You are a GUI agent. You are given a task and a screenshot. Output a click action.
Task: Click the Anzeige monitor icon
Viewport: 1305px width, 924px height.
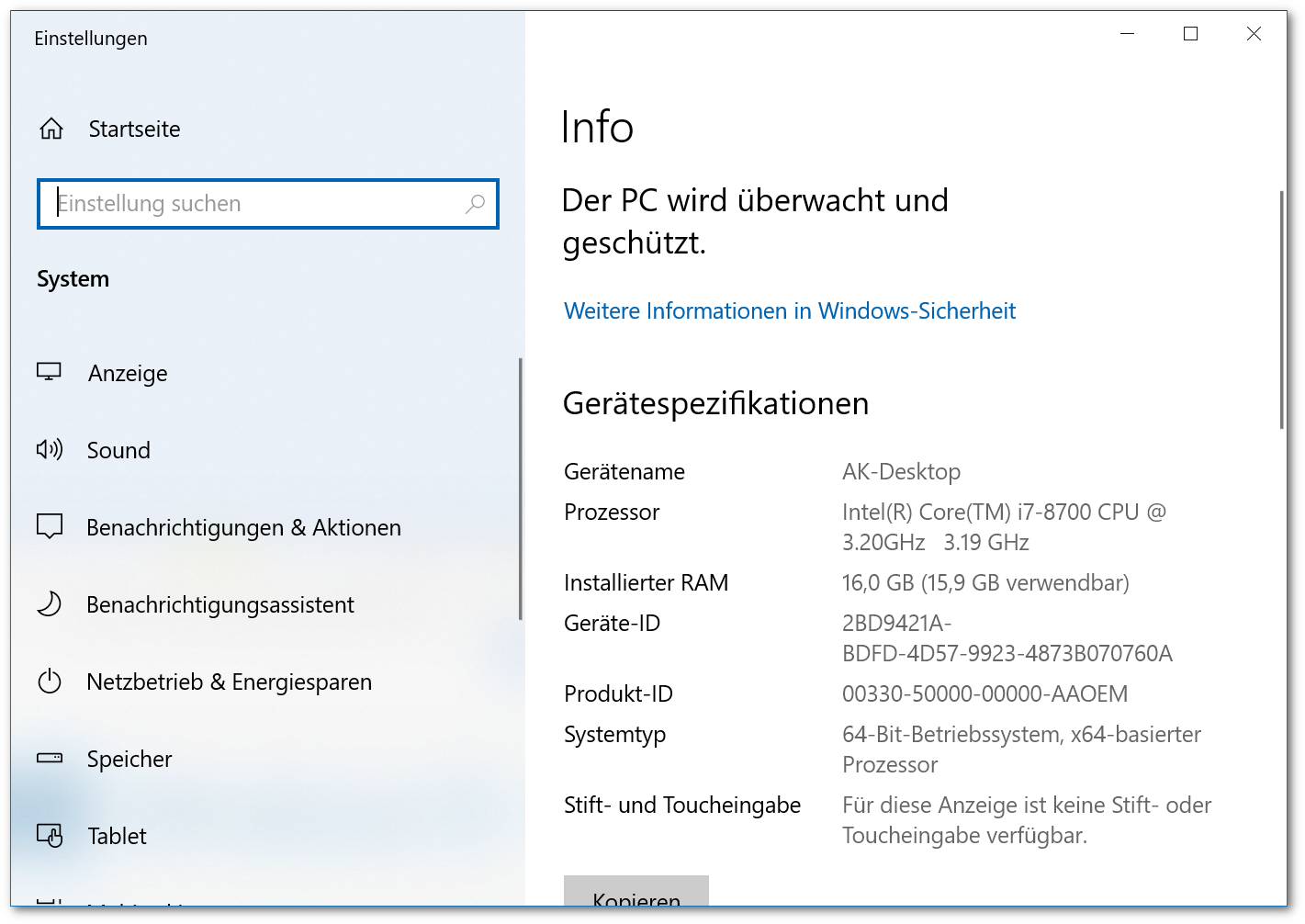coord(49,372)
